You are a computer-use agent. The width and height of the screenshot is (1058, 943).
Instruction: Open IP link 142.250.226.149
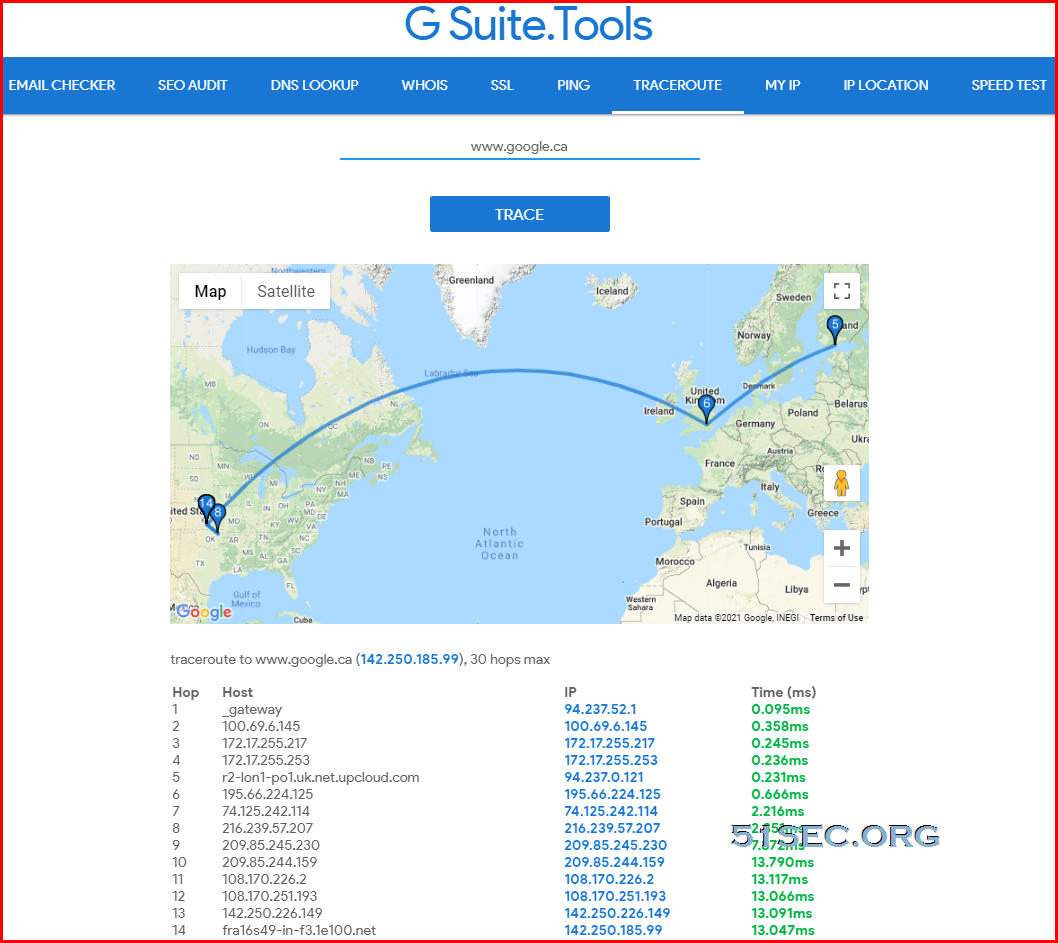617,913
